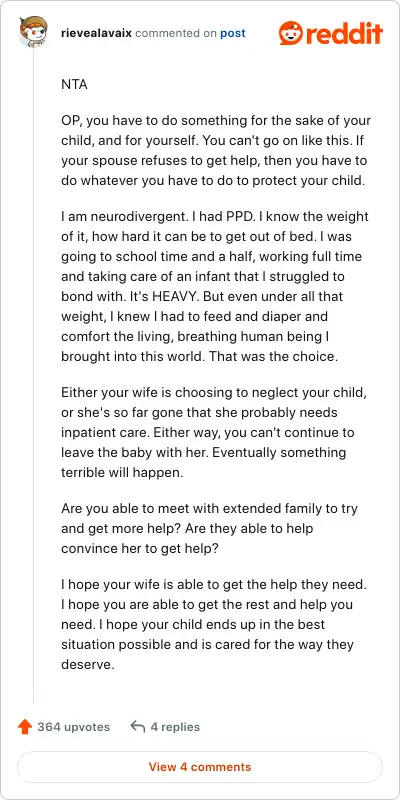Image resolution: width=400 pixels, height=800 pixels.
Task: Click the 364 upvotes count
Action: coord(73,727)
